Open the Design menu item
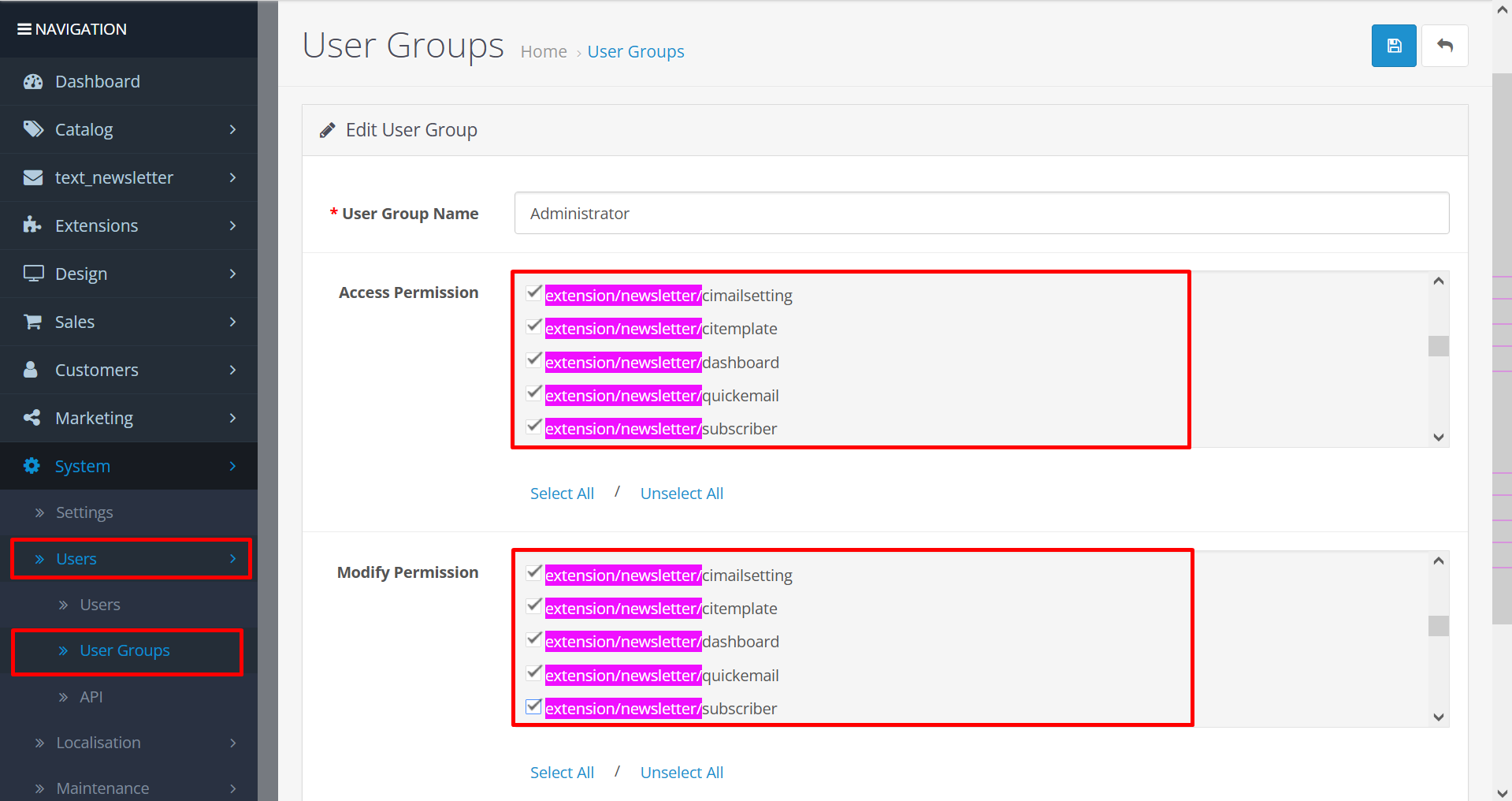Image resolution: width=1512 pixels, height=801 pixels. point(81,274)
